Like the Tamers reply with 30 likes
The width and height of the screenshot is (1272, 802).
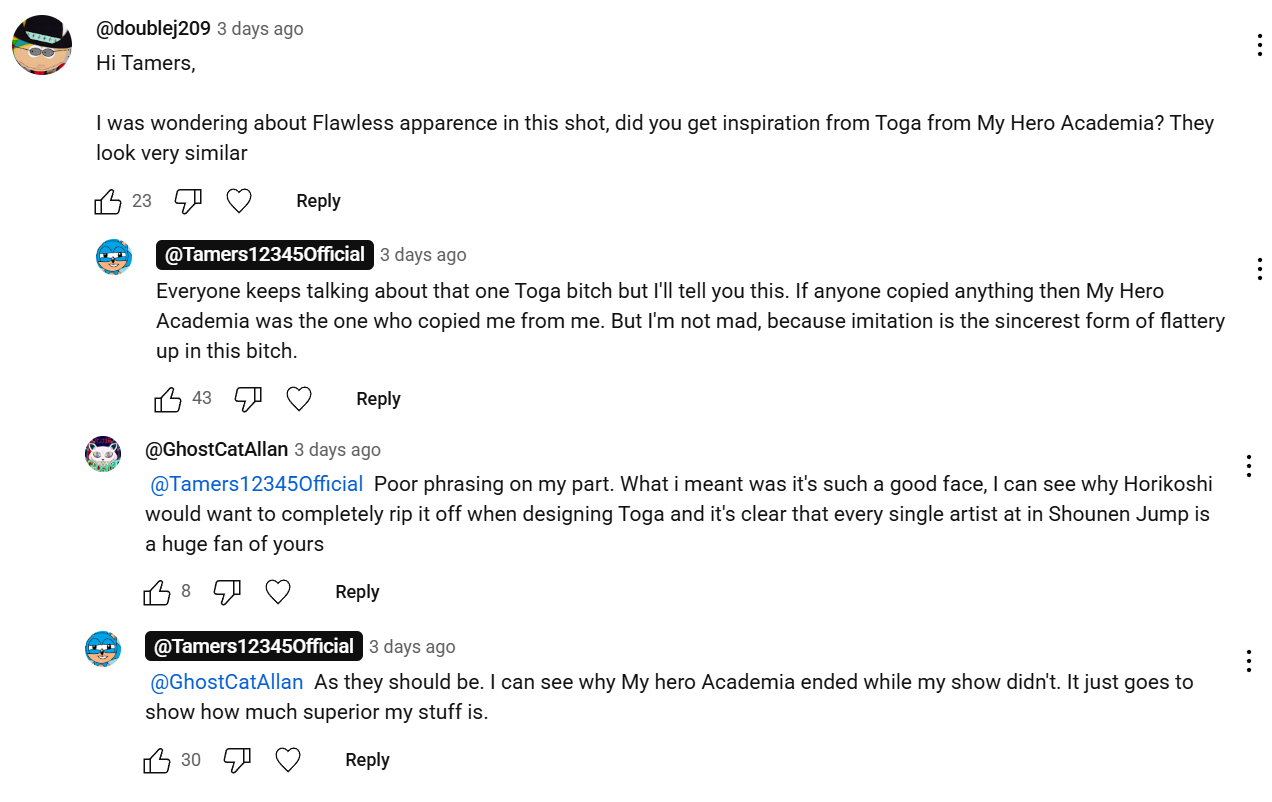click(x=157, y=761)
